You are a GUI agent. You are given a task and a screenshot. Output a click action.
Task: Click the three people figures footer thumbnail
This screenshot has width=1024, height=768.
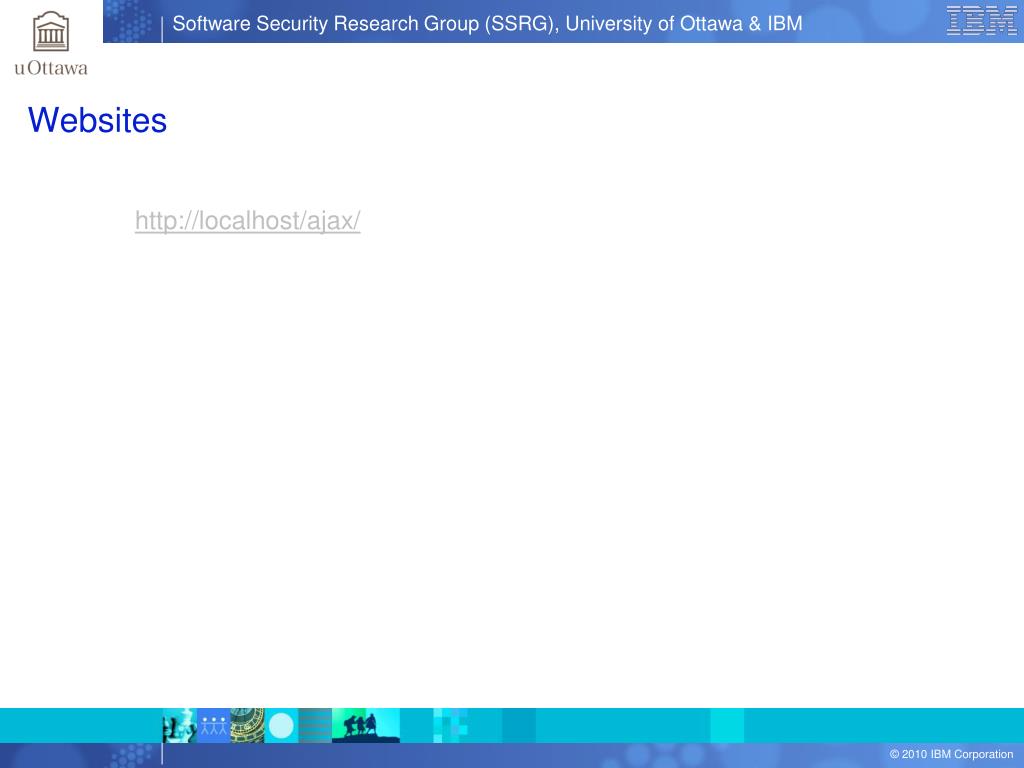pos(214,726)
